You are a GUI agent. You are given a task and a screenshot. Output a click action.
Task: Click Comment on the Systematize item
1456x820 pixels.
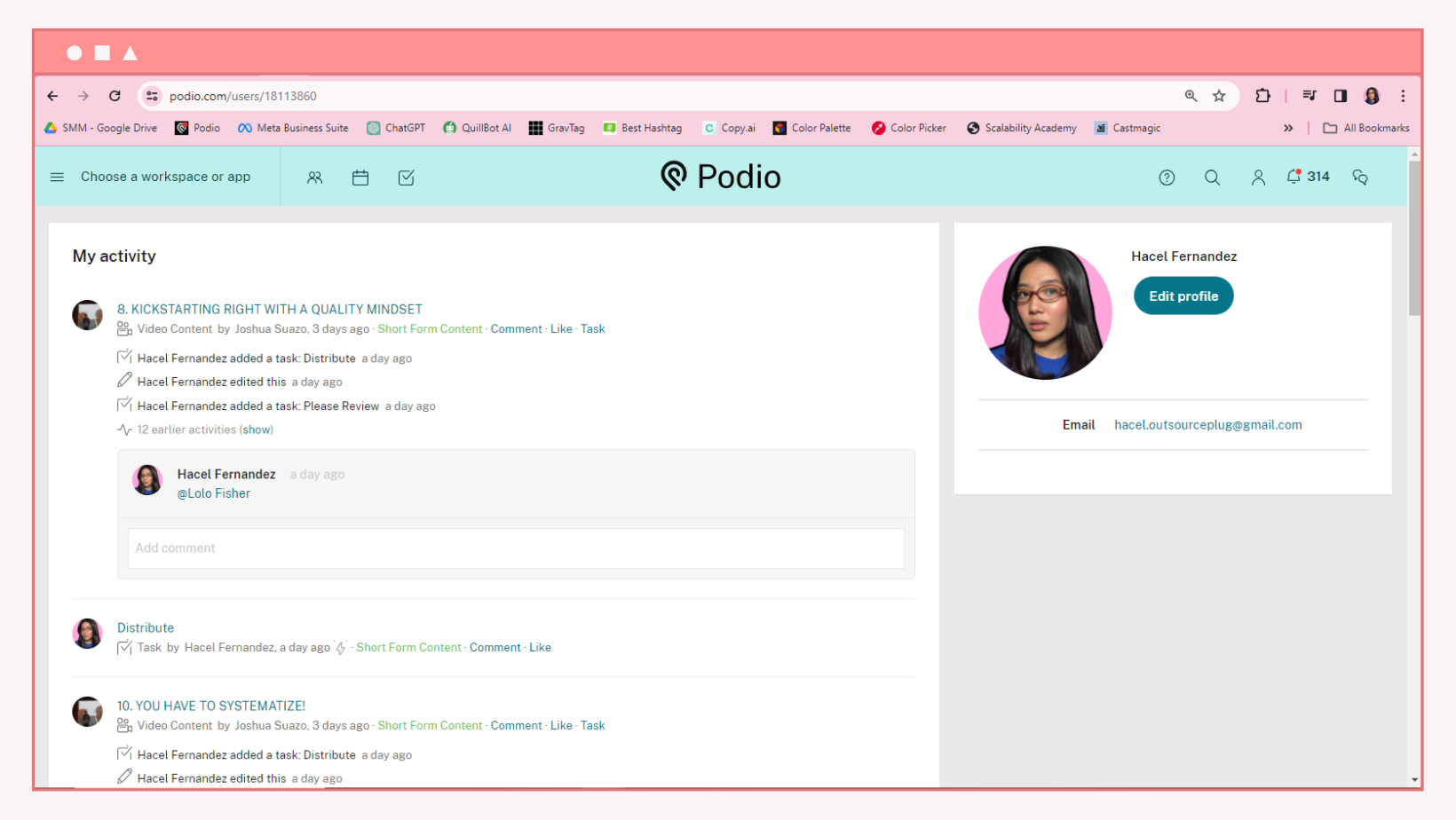[516, 726]
